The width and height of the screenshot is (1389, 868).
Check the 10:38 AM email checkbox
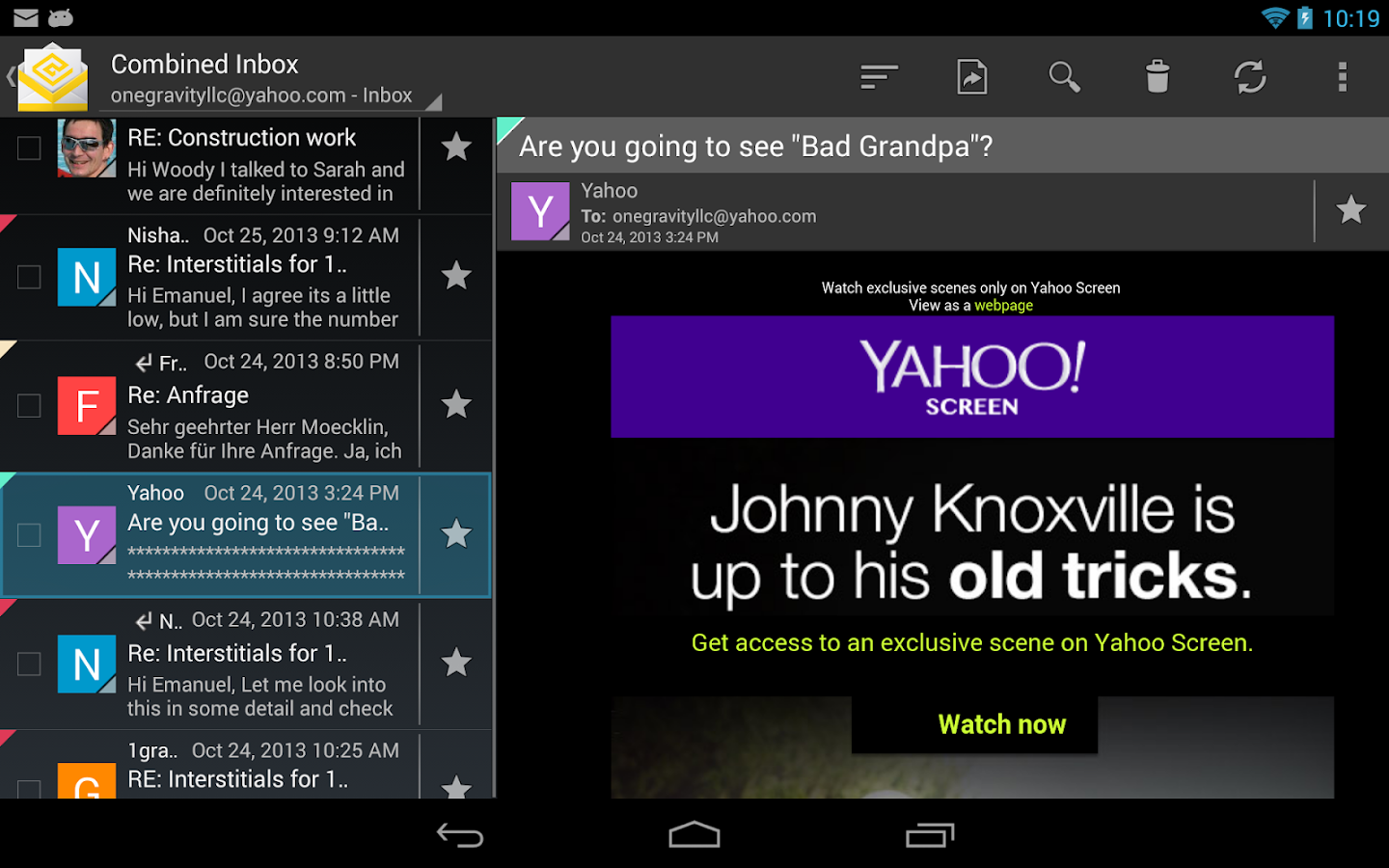click(x=29, y=664)
